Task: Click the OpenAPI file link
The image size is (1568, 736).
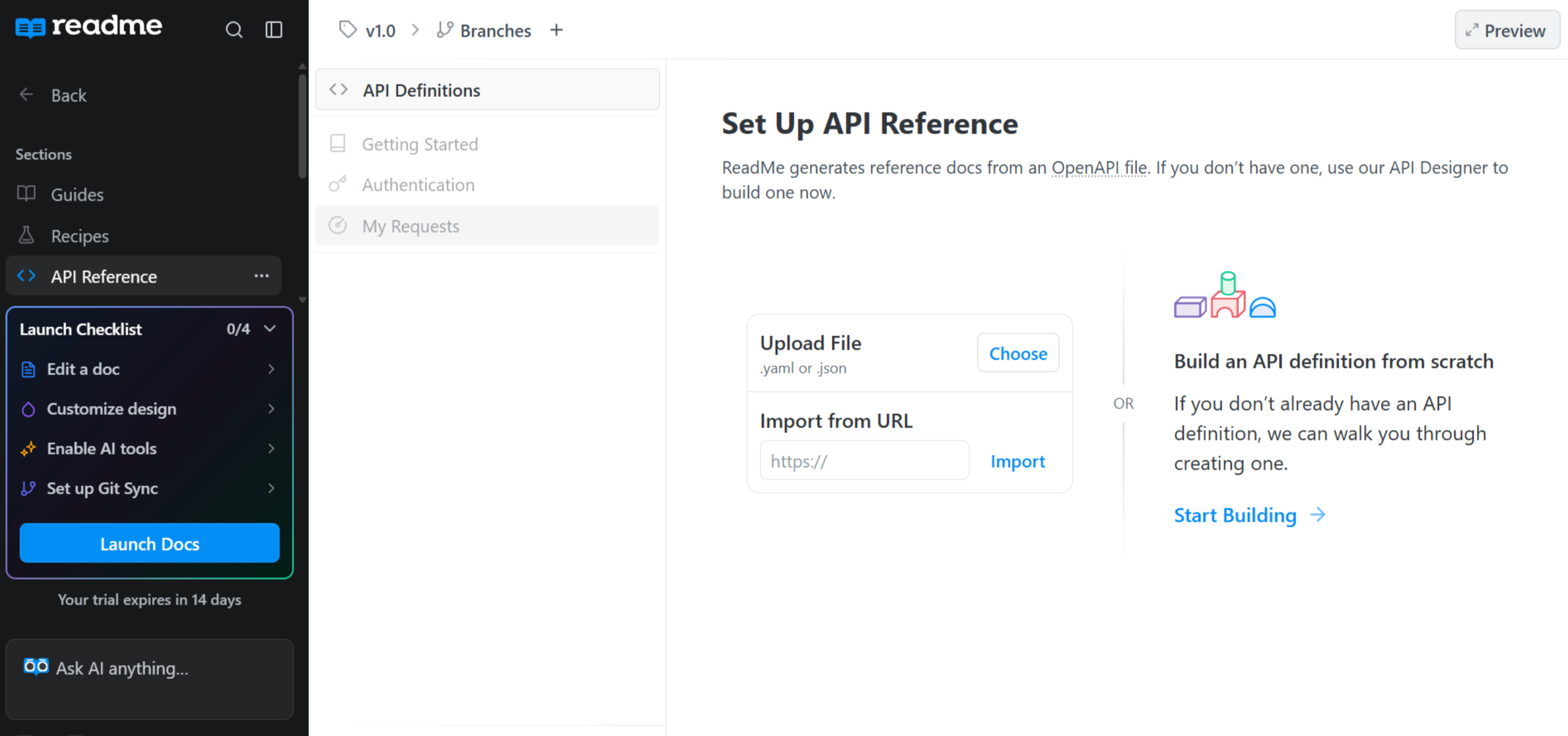Action: (x=1099, y=167)
